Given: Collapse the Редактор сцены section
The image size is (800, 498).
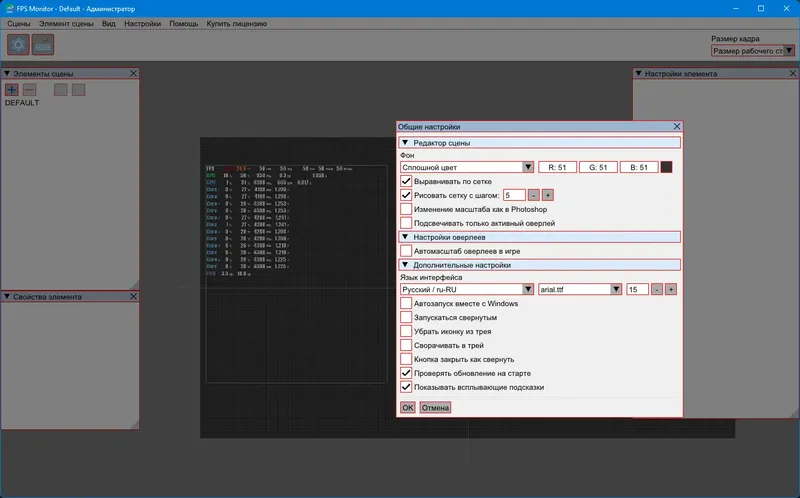Looking at the screenshot, I should click(405, 144).
